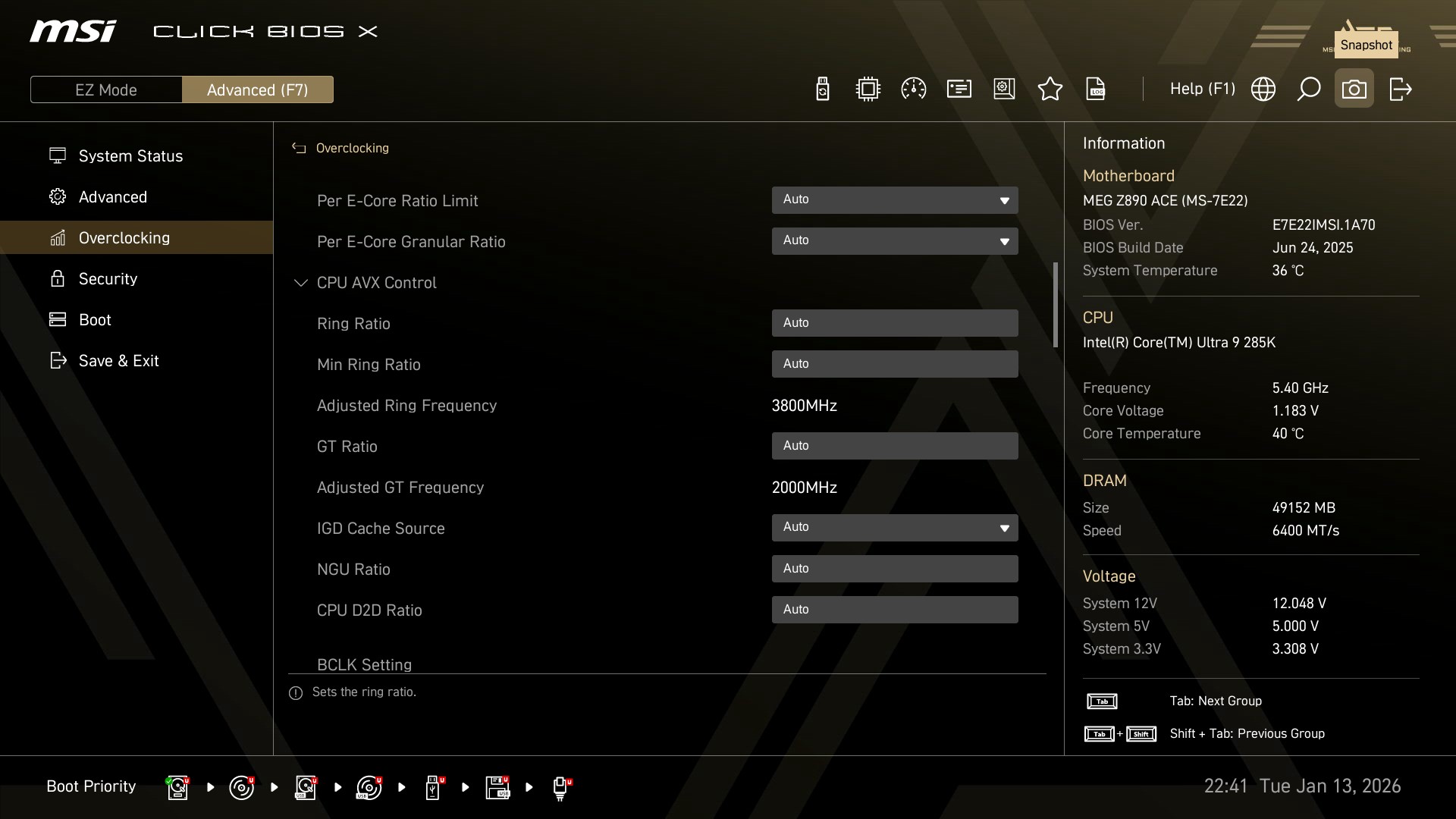Open the LOG file icon

point(1096,89)
